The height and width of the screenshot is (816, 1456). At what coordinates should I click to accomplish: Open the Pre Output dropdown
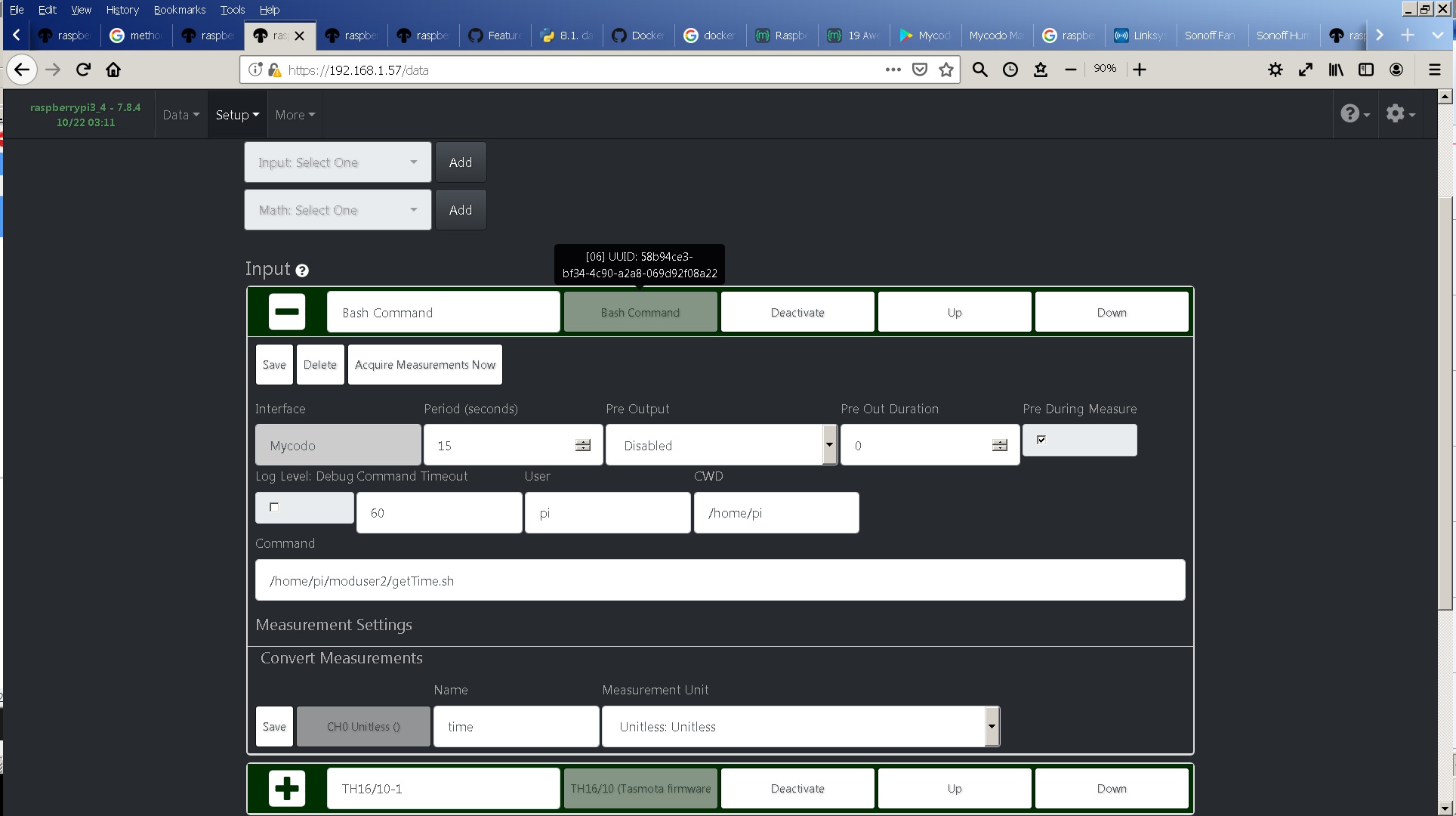tap(828, 445)
